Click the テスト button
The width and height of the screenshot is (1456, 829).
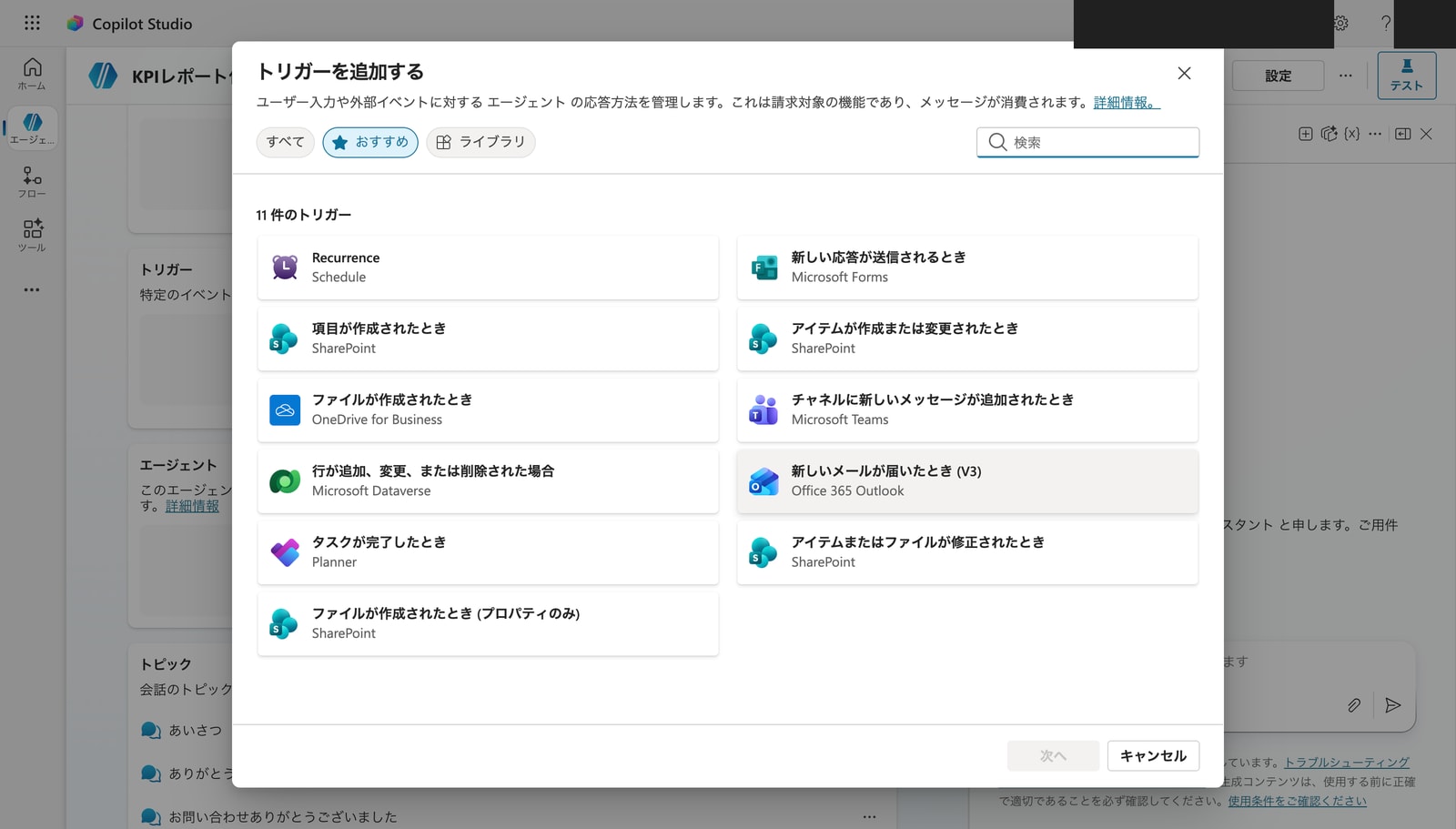(x=1407, y=76)
